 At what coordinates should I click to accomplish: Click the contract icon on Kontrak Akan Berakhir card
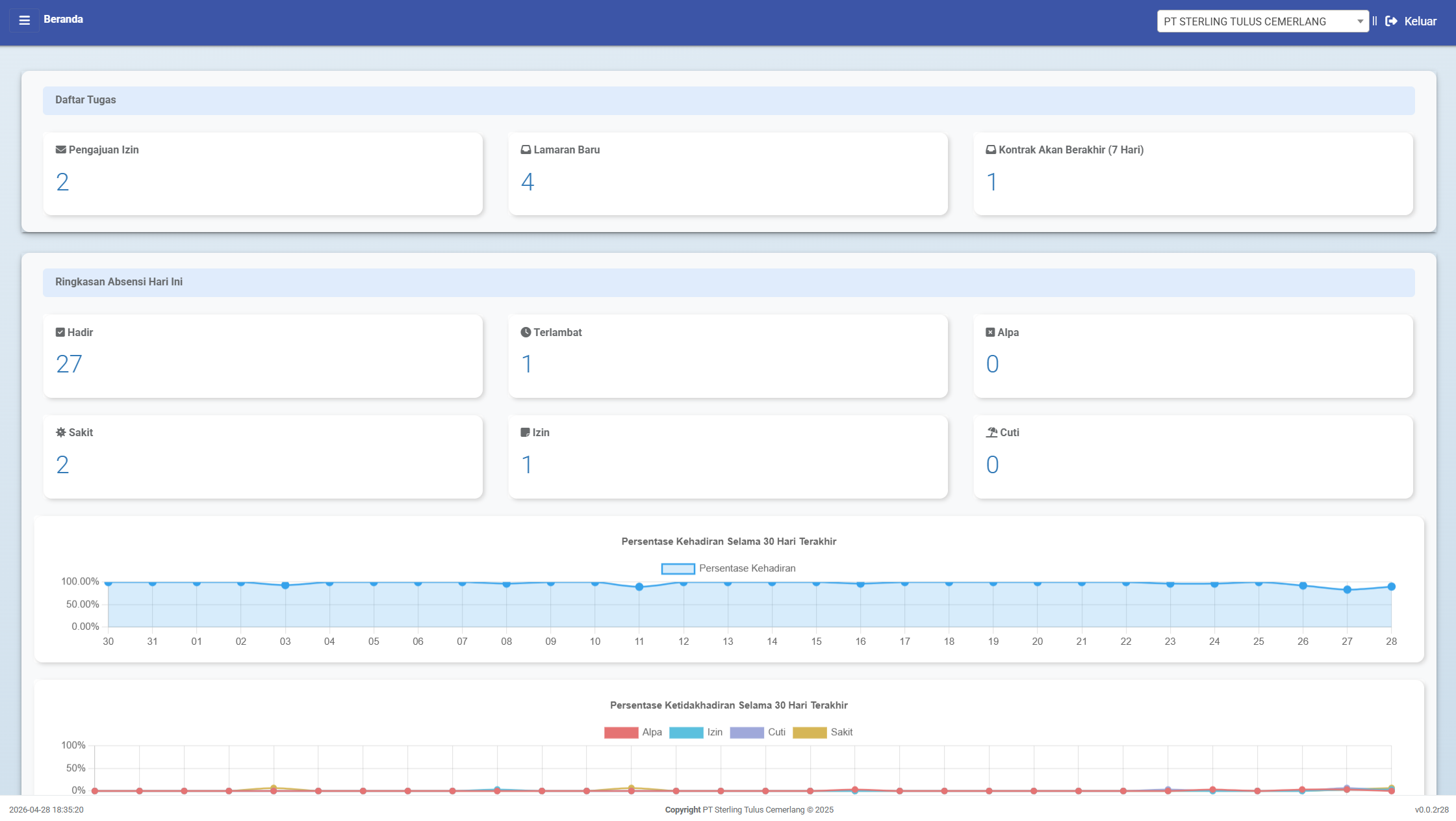(991, 149)
